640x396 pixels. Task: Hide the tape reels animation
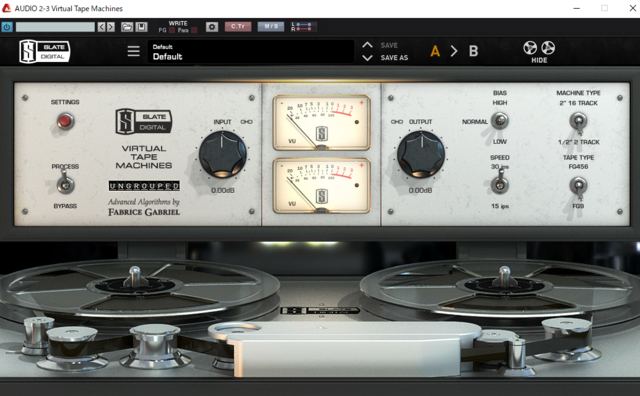pos(539,60)
